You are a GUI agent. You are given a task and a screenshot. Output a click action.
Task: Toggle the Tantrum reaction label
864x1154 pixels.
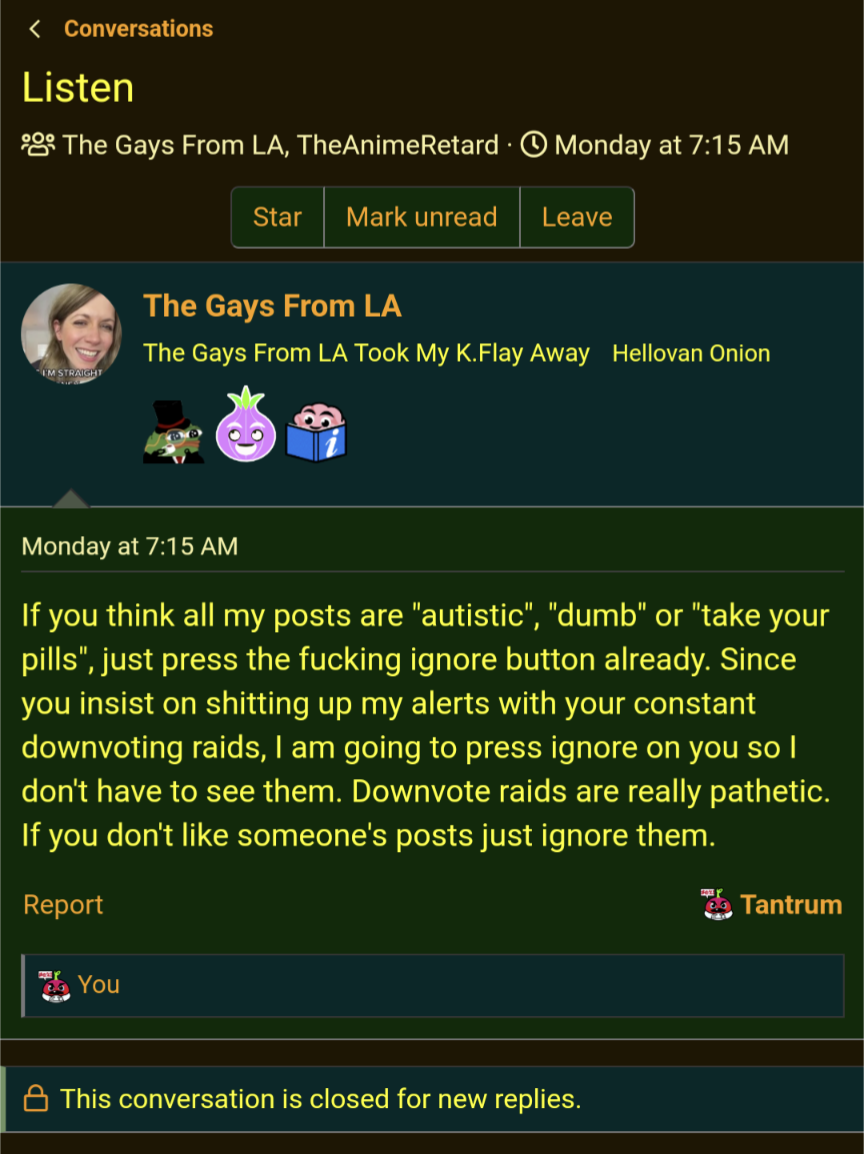point(791,905)
